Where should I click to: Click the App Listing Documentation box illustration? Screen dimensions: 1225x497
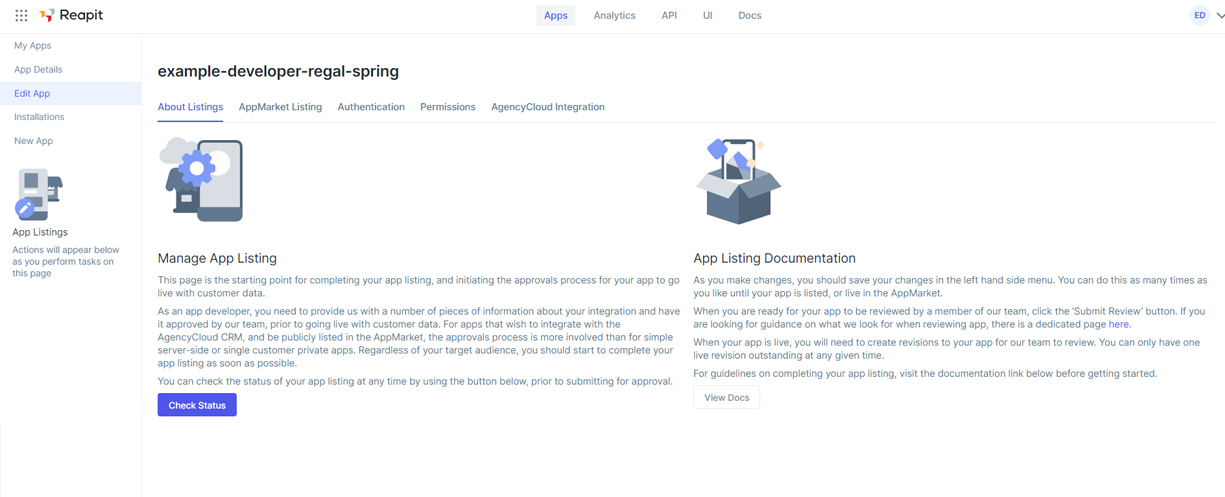click(737, 182)
